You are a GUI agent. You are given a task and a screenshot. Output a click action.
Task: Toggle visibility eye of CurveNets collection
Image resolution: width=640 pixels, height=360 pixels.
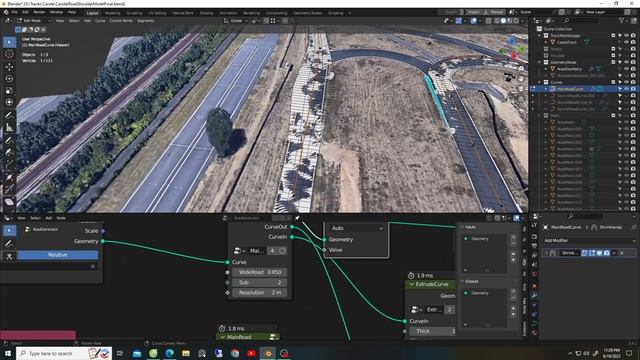[626, 82]
